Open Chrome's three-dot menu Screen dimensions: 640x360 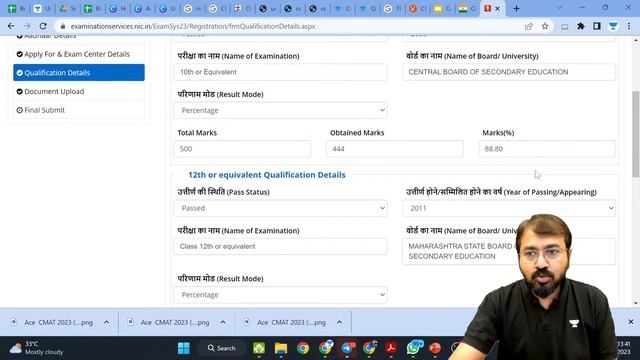point(629,26)
